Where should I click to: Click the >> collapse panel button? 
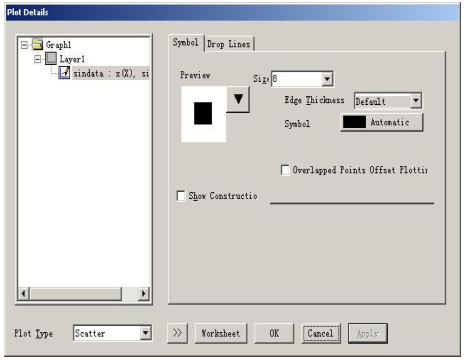(177, 333)
